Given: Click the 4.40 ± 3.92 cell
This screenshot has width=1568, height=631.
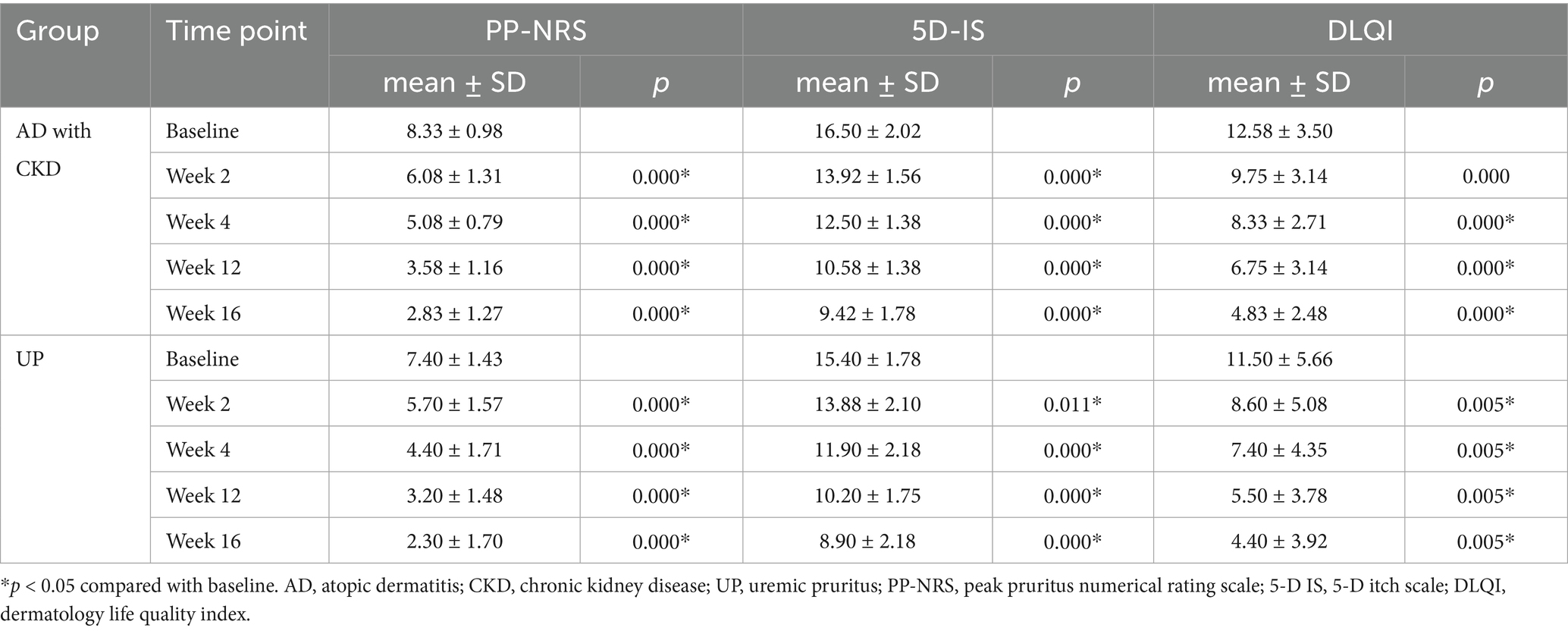Looking at the screenshot, I should click(x=1279, y=542).
